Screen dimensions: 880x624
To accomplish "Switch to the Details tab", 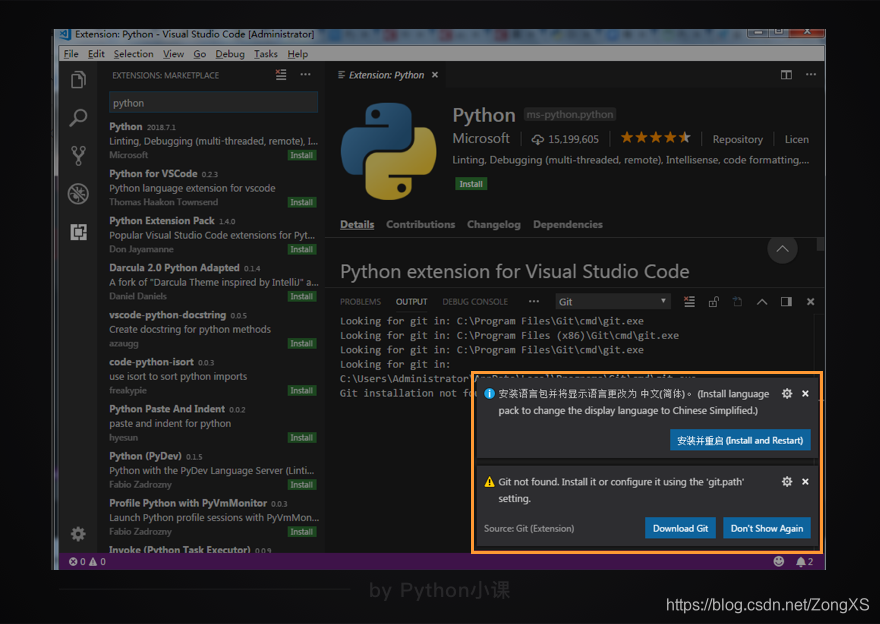I will [x=357, y=224].
